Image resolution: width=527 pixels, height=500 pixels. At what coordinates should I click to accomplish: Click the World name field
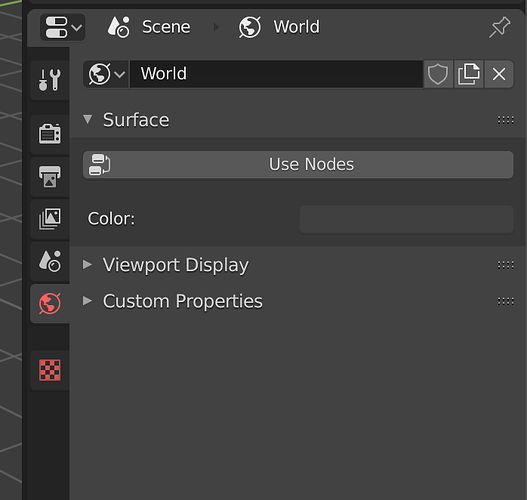tap(276, 74)
